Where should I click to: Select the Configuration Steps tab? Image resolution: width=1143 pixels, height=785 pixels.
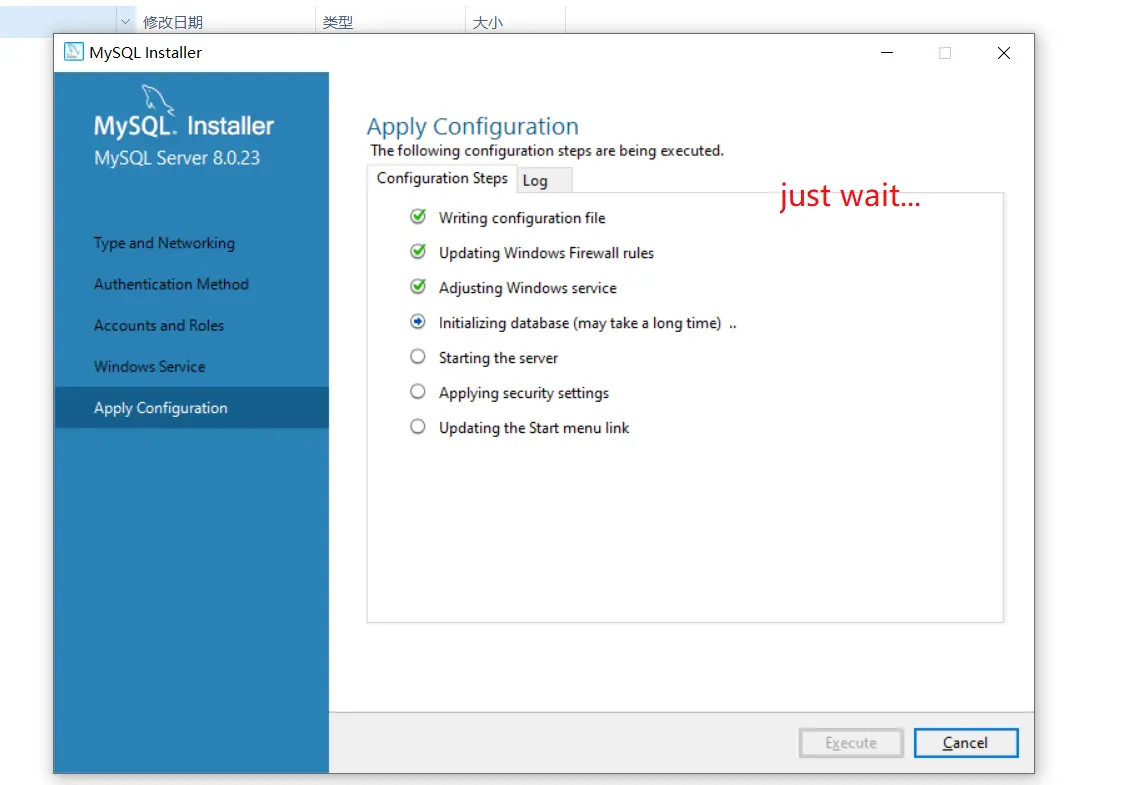(442, 179)
